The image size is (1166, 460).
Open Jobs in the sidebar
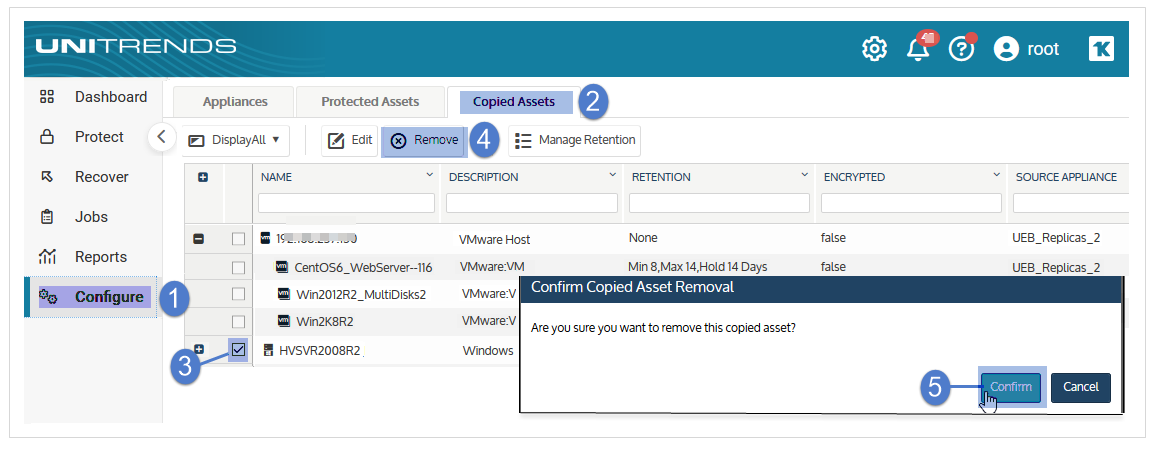pyautogui.click(x=91, y=217)
